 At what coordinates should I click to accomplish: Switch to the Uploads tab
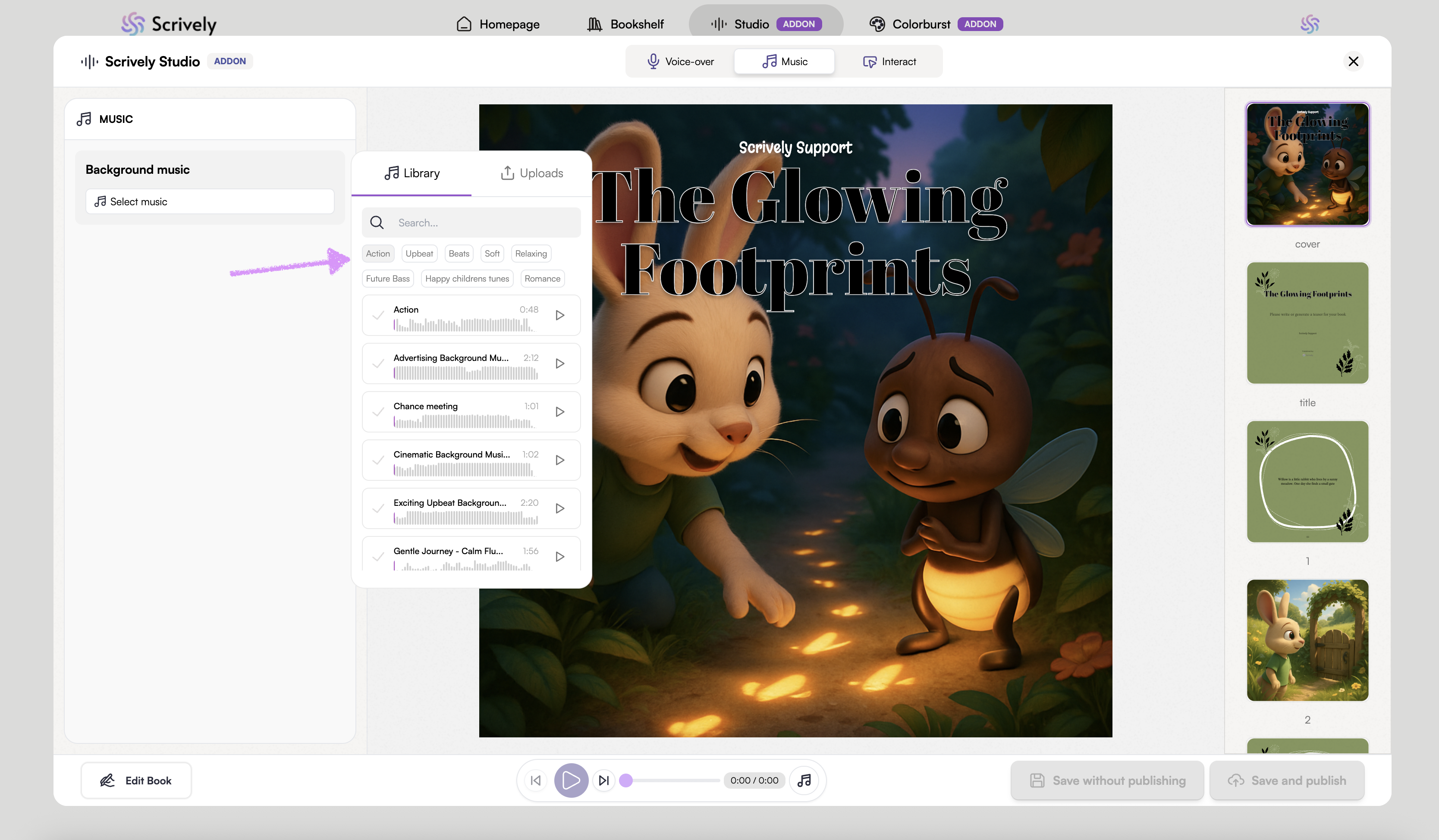pos(531,173)
